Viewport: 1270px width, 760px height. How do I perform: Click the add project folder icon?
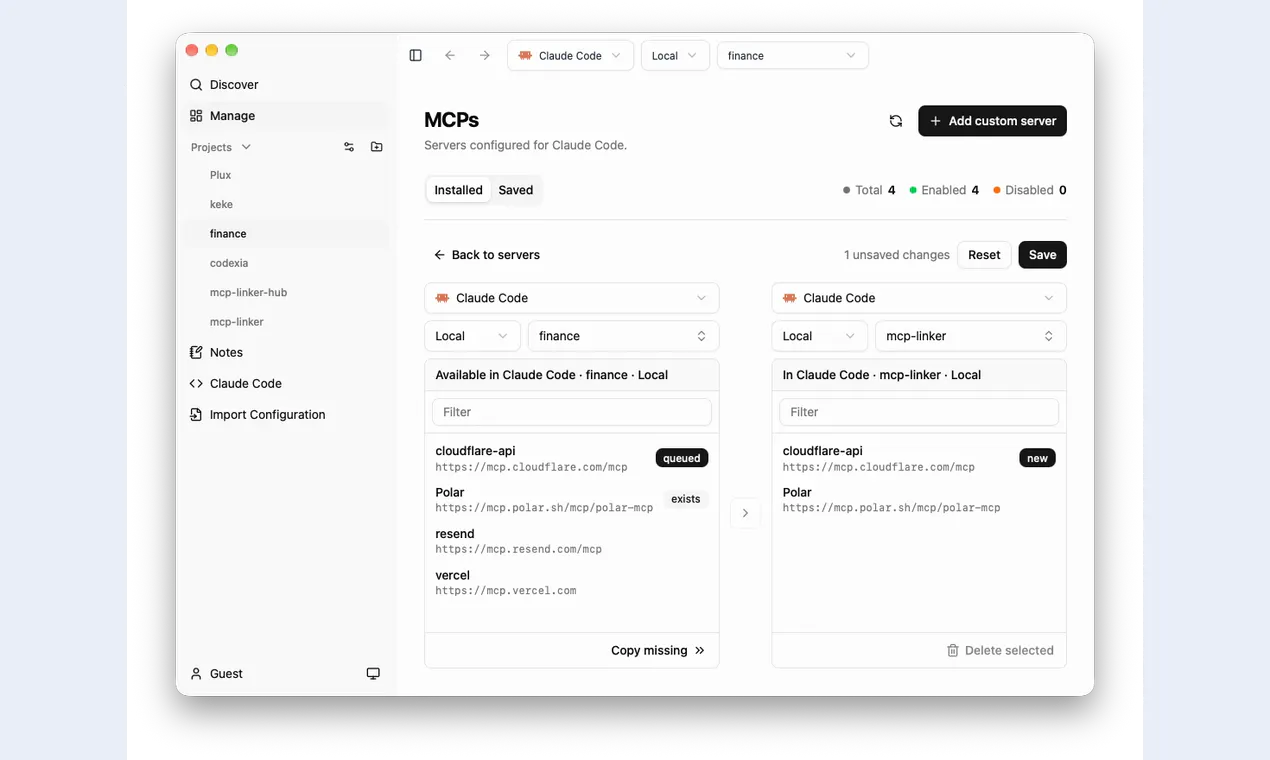[377, 147]
